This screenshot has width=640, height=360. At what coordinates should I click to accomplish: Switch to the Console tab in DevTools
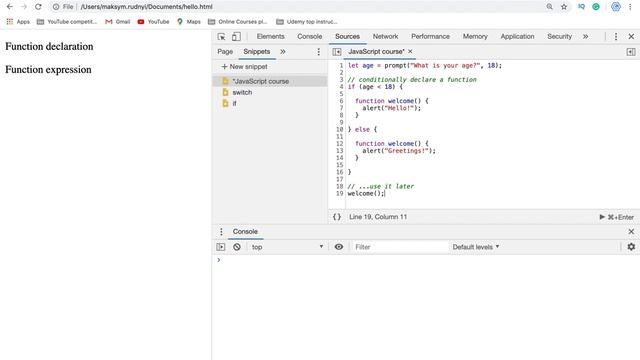click(x=309, y=36)
